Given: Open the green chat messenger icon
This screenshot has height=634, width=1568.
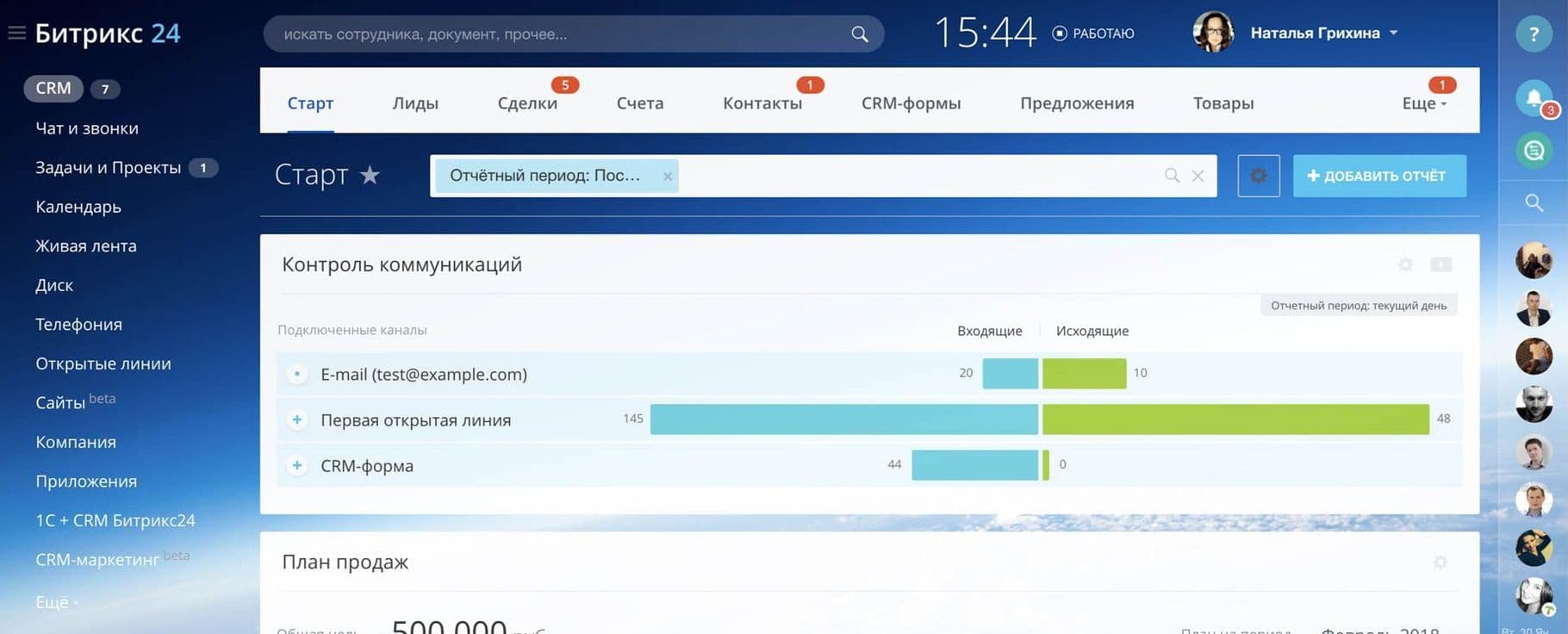Looking at the screenshot, I should (x=1534, y=151).
